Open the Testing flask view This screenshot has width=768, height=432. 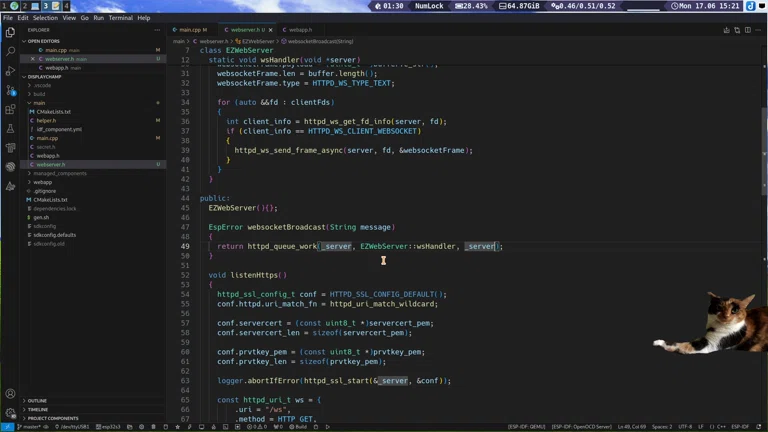coord(10,128)
